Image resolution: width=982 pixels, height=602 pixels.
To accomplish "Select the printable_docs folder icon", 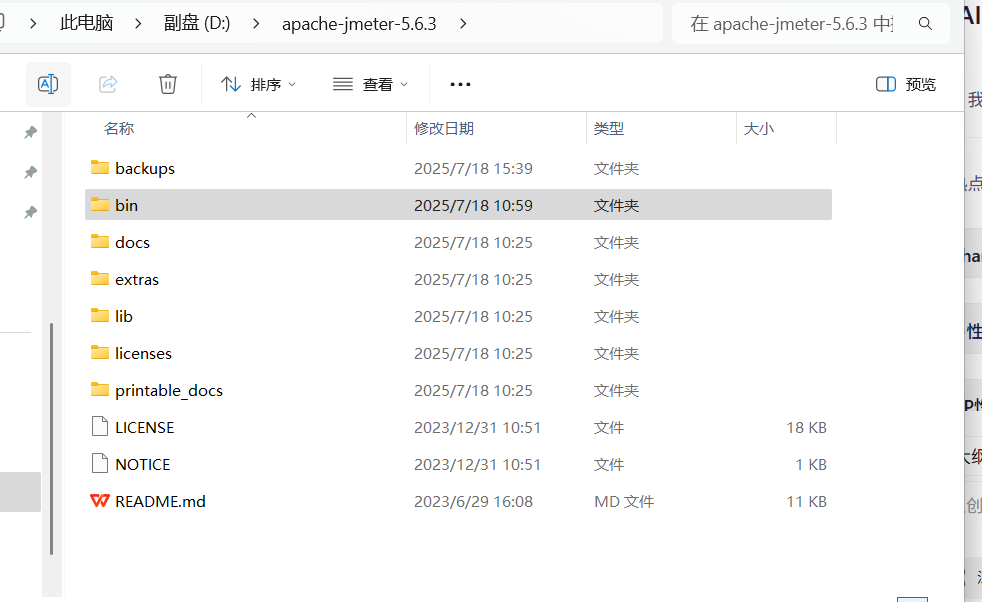I will click(100, 390).
